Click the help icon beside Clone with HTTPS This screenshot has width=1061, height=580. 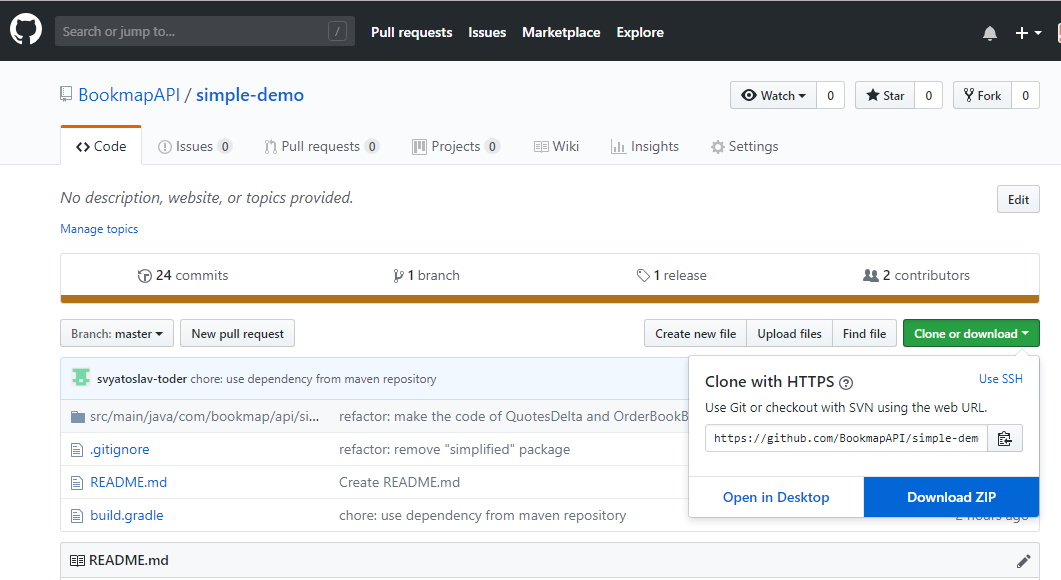click(846, 382)
